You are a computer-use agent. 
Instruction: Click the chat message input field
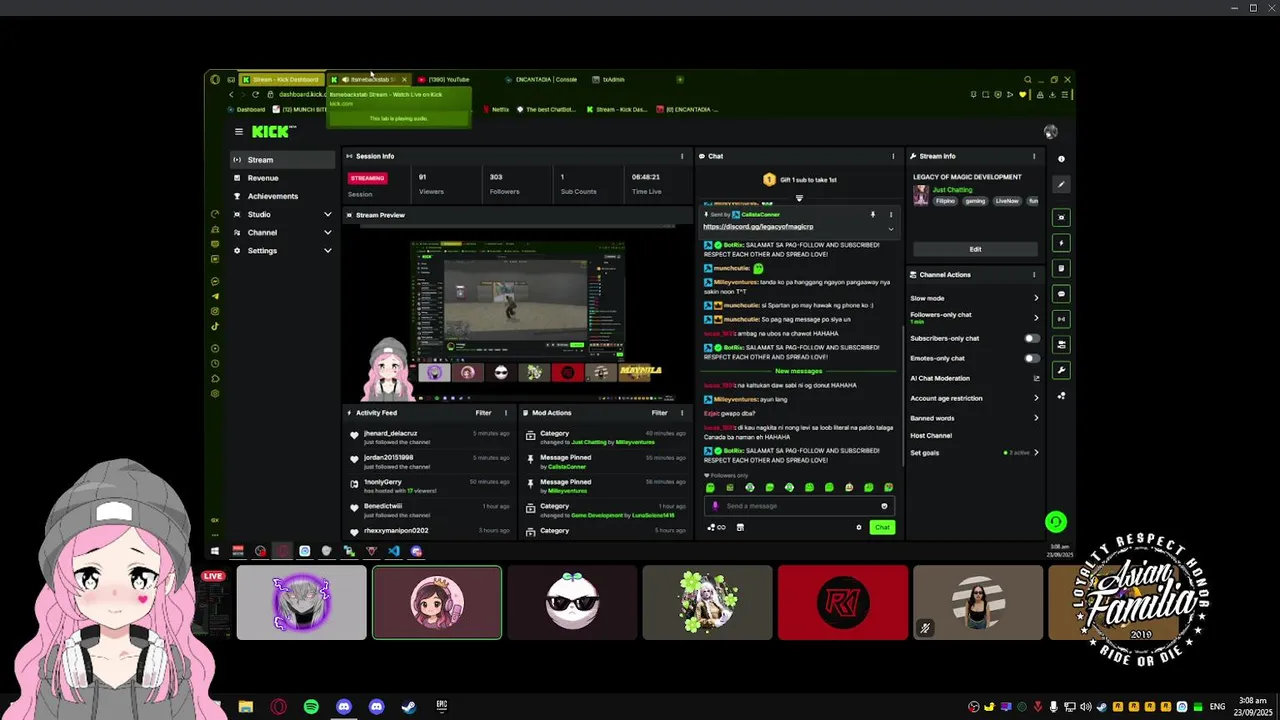[800, 506]
